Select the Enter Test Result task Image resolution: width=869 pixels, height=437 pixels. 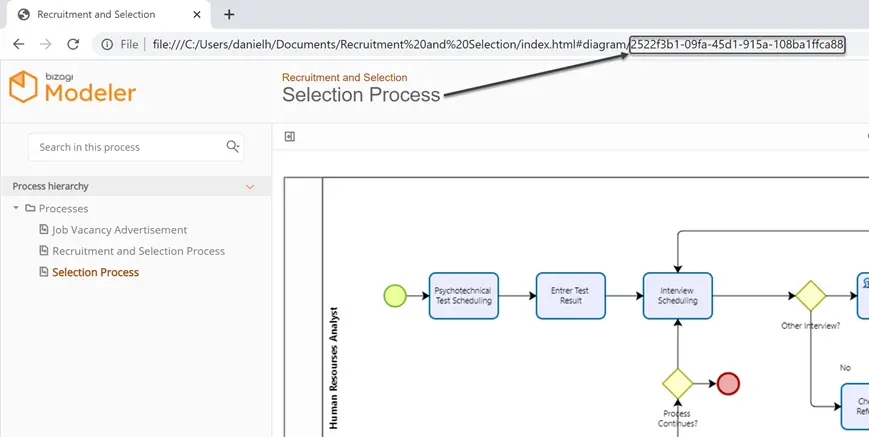[571, 296]
